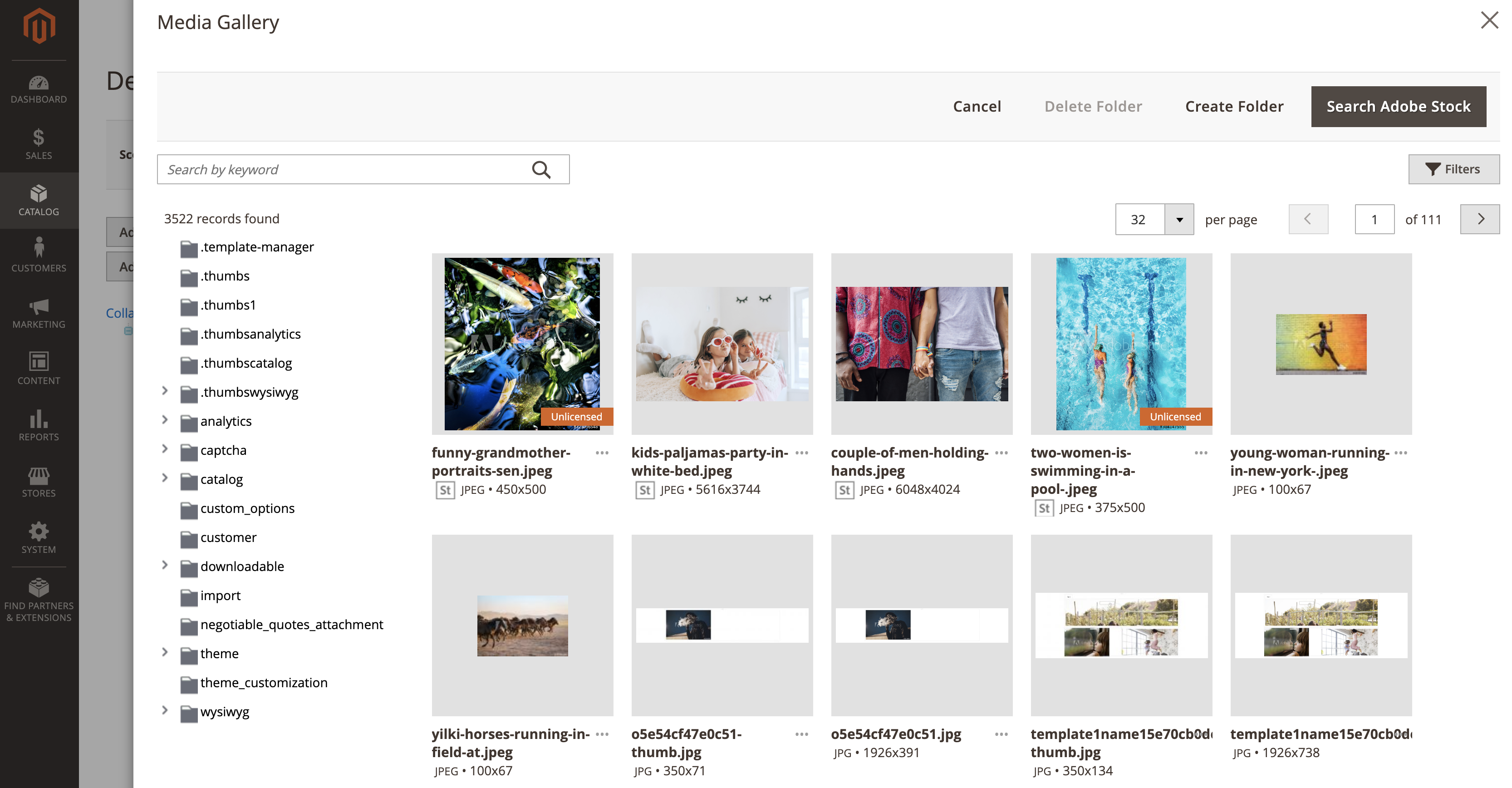Click the Magento logo
The image size is (1512, 788).
pyautogui.click(x=38, y=25)
